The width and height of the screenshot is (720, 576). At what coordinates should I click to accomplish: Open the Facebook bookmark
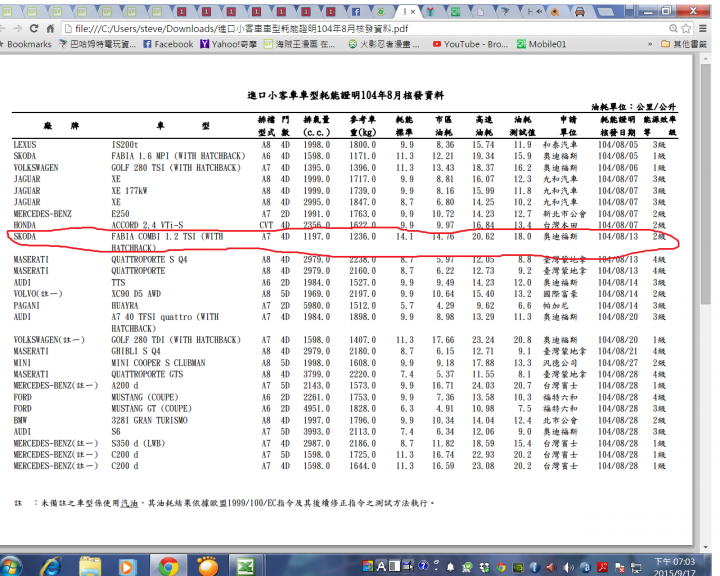click(x=168, y=44)
